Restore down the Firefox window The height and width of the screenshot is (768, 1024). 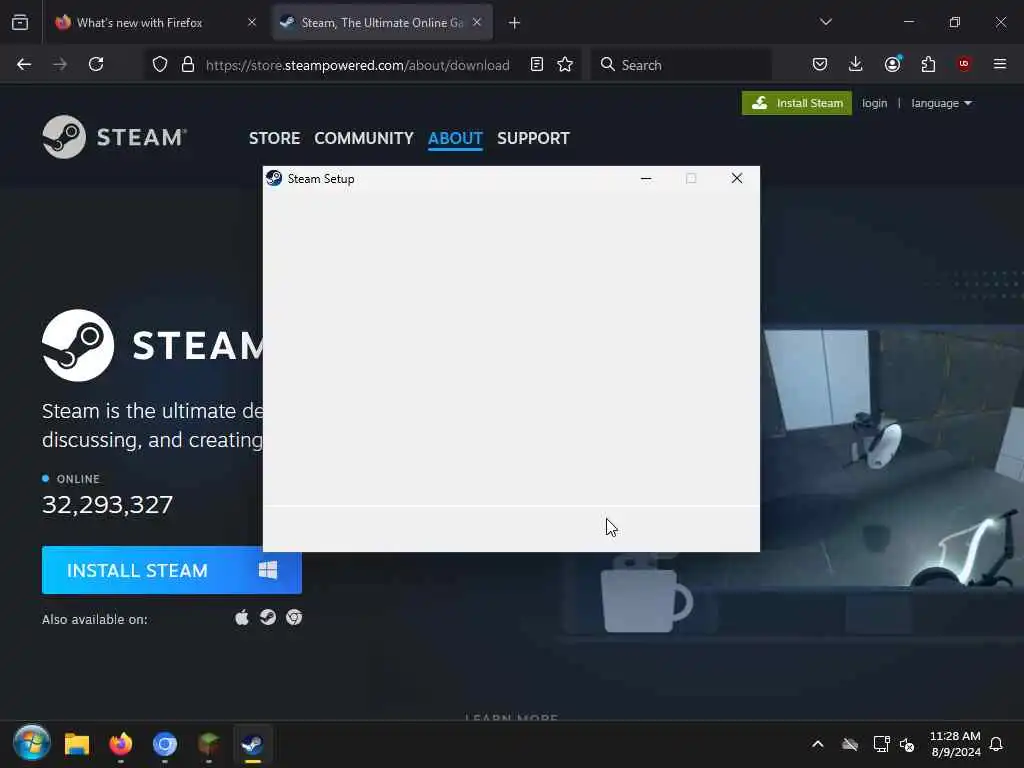pos(955,22)
